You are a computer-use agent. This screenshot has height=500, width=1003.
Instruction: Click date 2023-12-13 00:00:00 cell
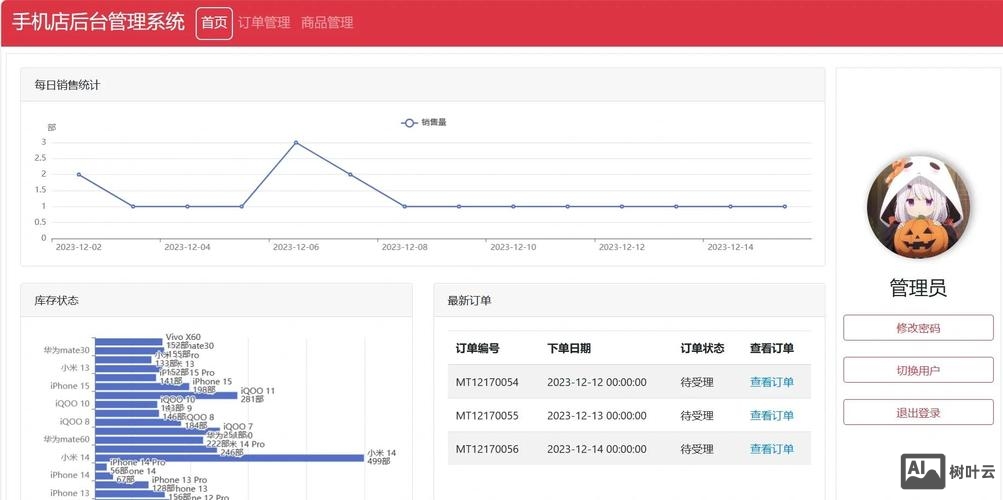click(597, 416)
